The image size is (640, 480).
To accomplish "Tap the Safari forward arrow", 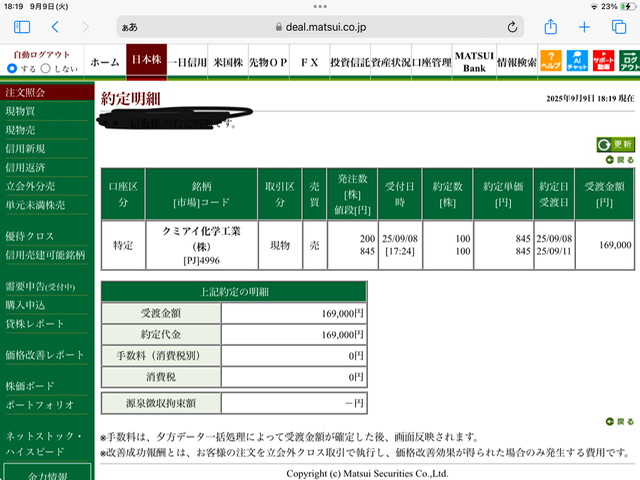I will (85, 27).
